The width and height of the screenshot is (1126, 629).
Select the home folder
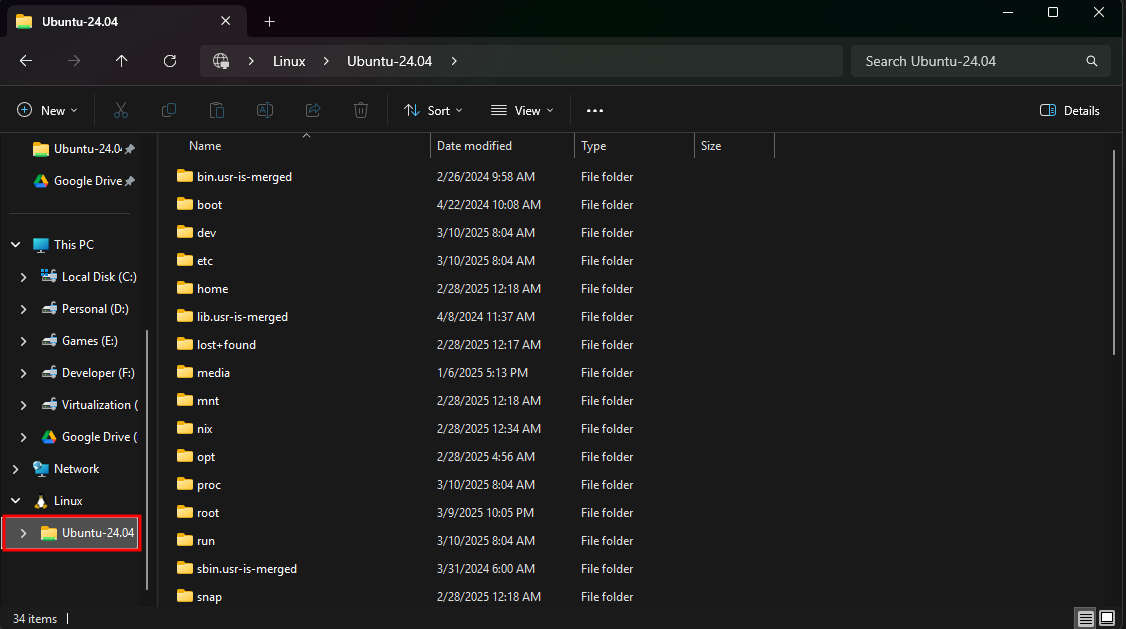[203, 289]
